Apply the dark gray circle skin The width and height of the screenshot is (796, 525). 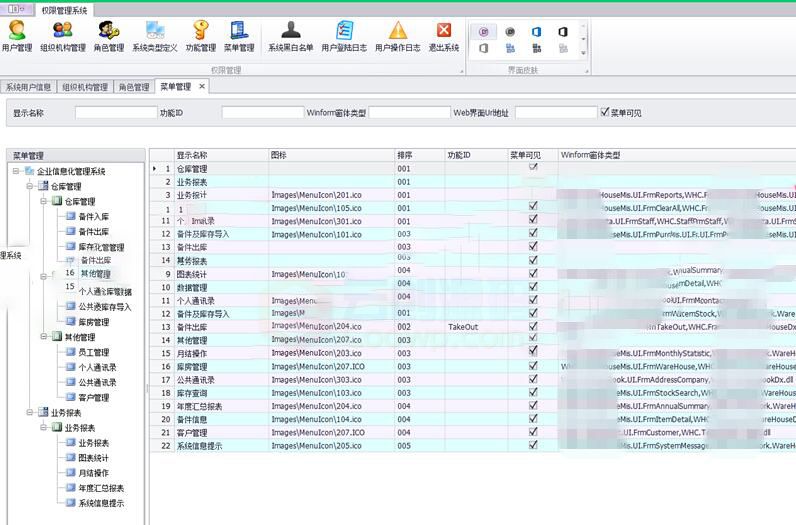tap(510, 31)
